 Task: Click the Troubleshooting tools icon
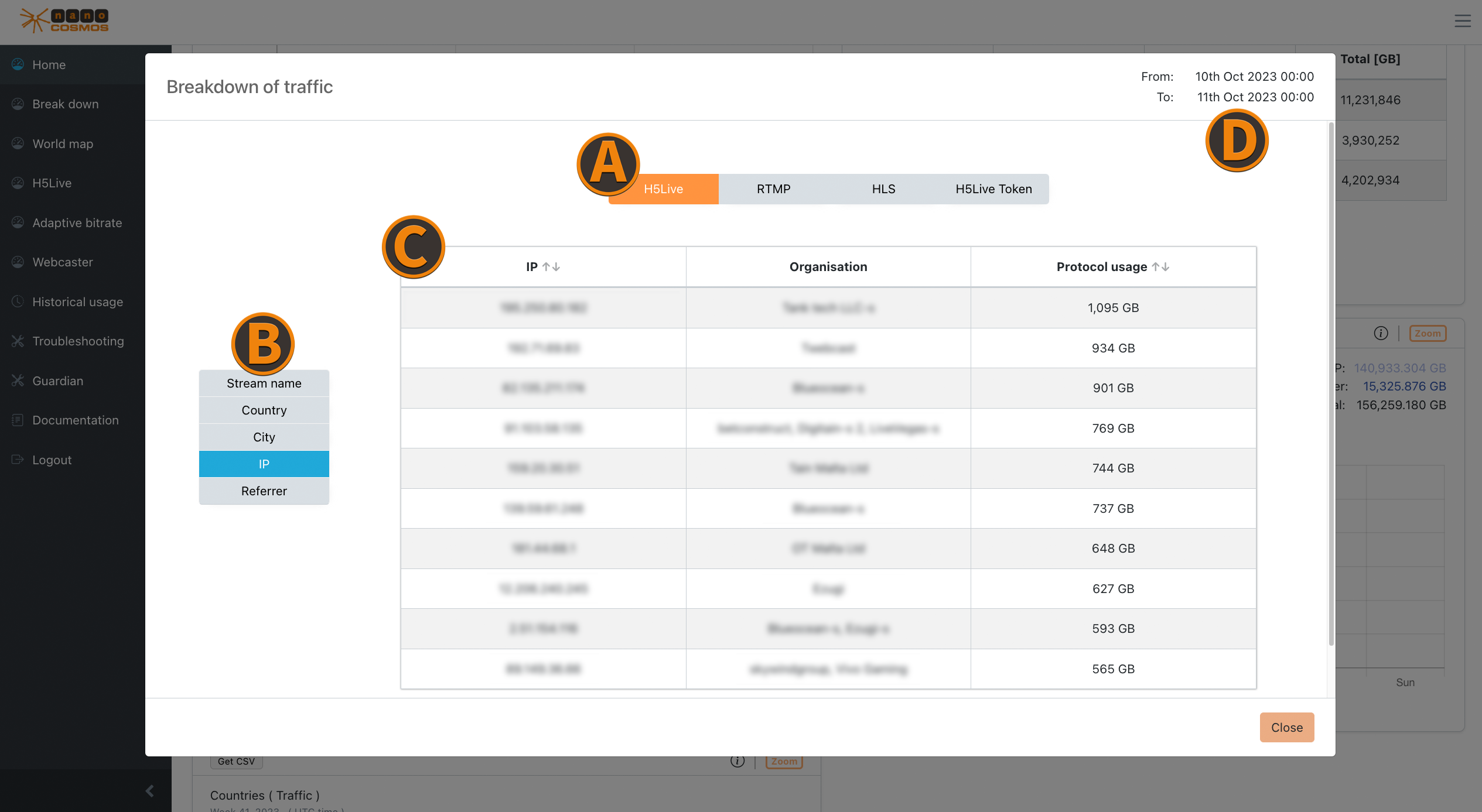click(18, 341)
